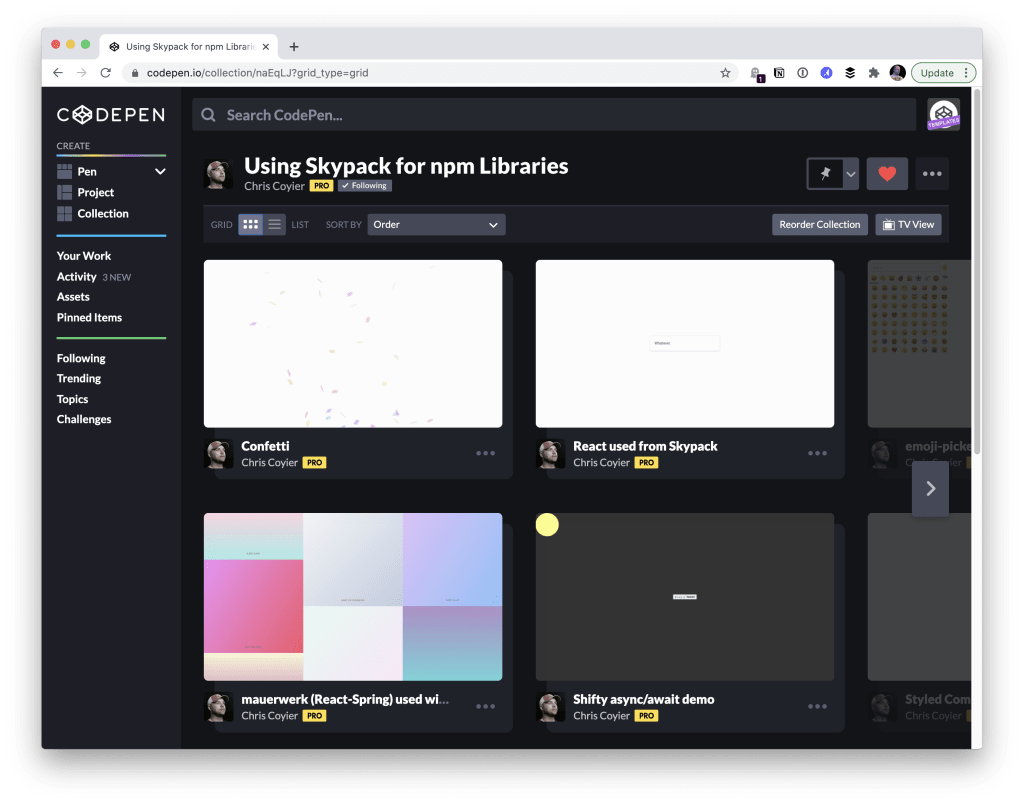
Task: Click the Buffer stack extension icon
Action: pyautogui.click(x=850, y=73)
